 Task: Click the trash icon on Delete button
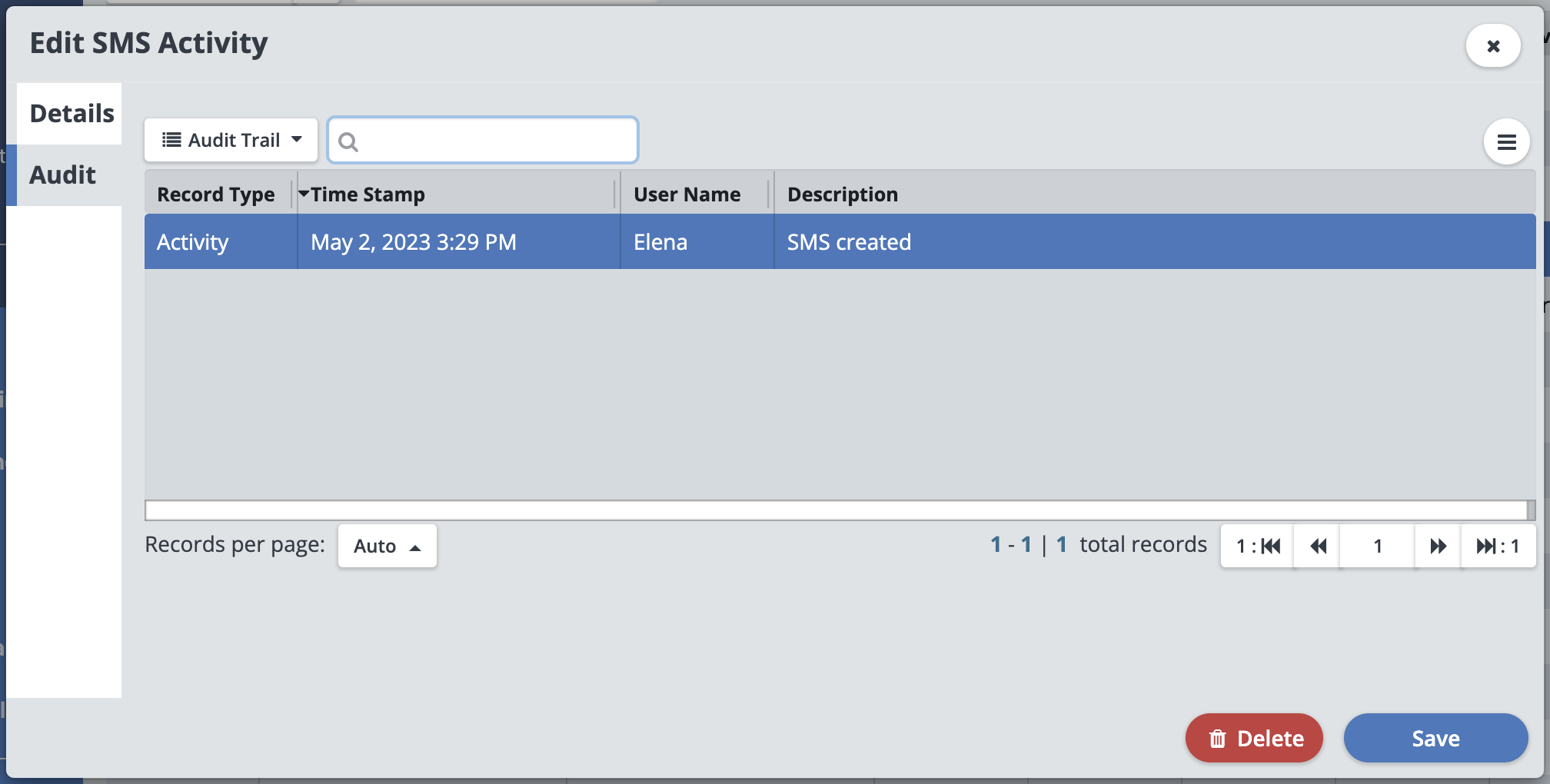[x=1217, y=739]
